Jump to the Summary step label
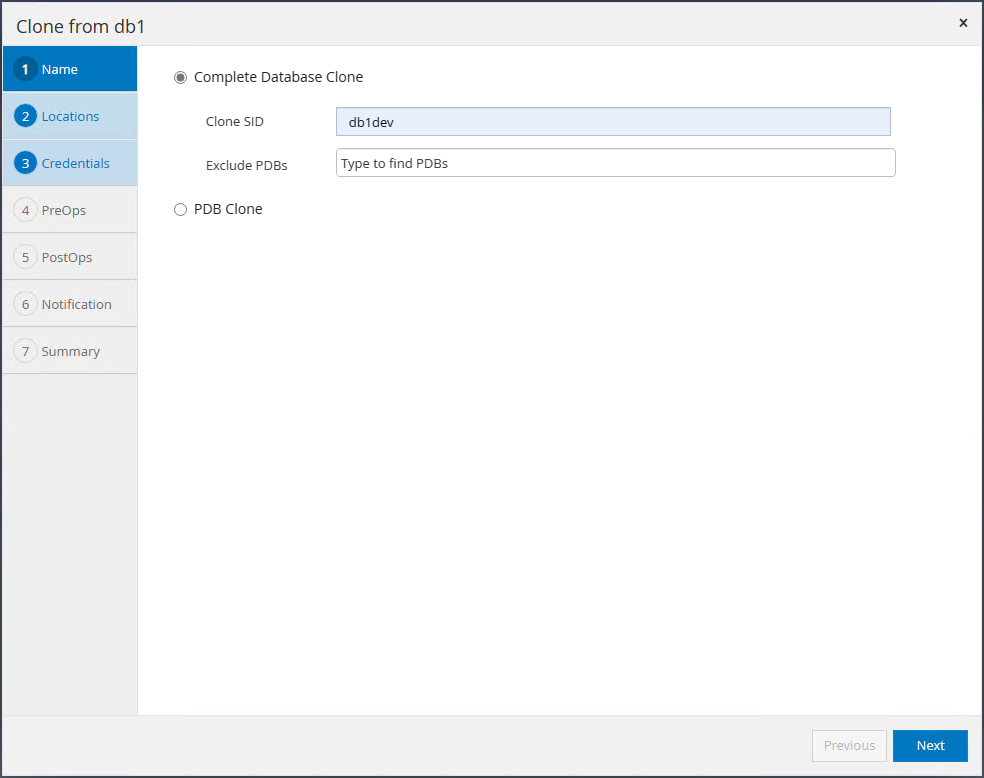984x778 pixels. pyautogui.click(x=70, y=351)
